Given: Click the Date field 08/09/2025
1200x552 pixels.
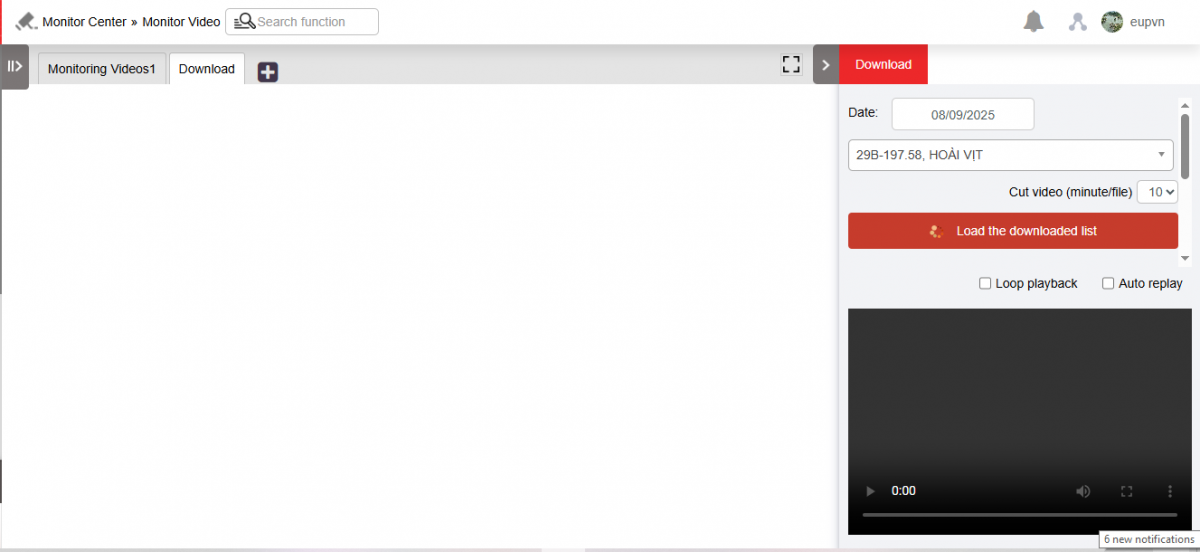Looking at the screenshot, I should (963, 114).
